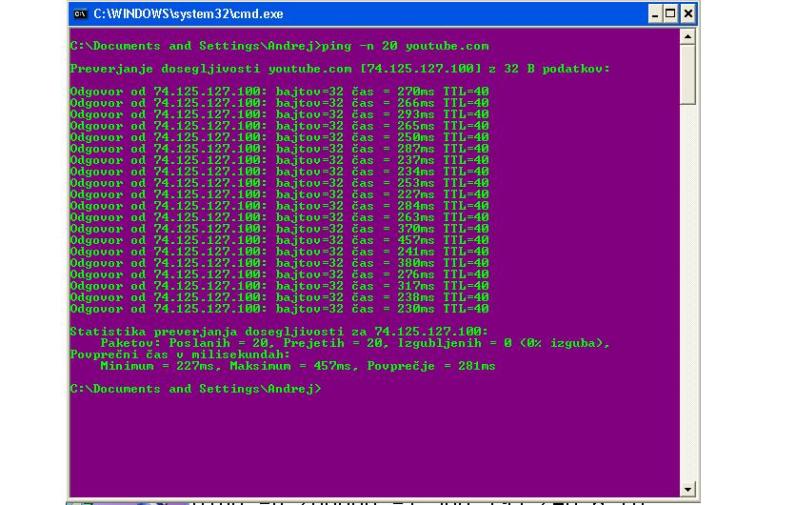Click the 'Minimum = 227ms' summary line
This screenshot has height=505, width=800.
297,366
